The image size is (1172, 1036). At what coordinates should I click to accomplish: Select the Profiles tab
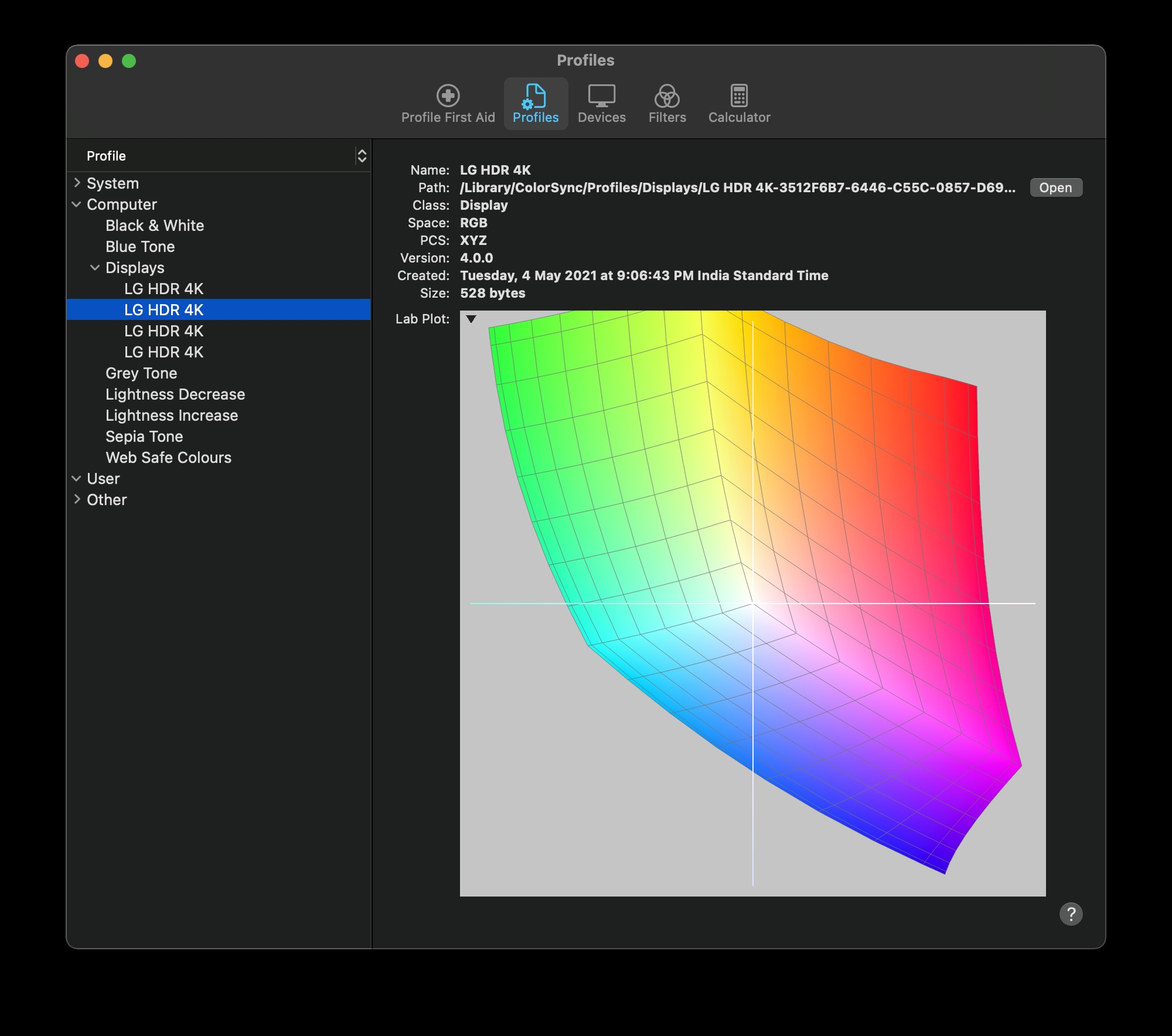(535, 104)
